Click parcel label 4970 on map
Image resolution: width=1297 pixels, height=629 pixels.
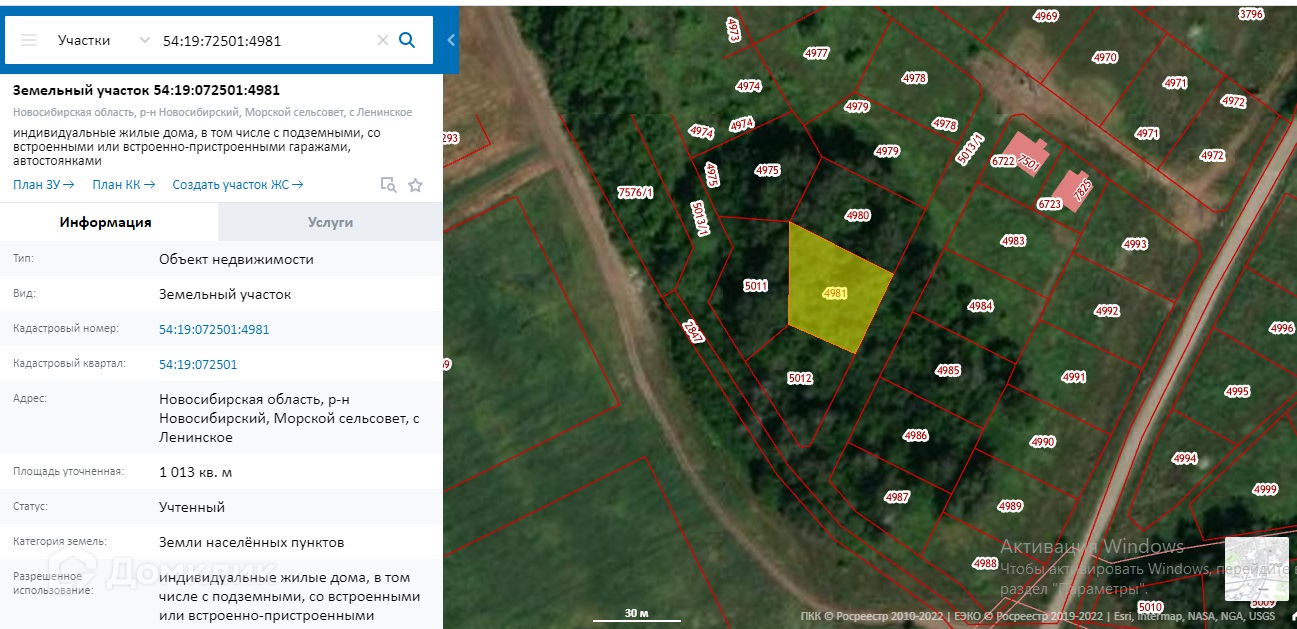[x=1105, y=58]
